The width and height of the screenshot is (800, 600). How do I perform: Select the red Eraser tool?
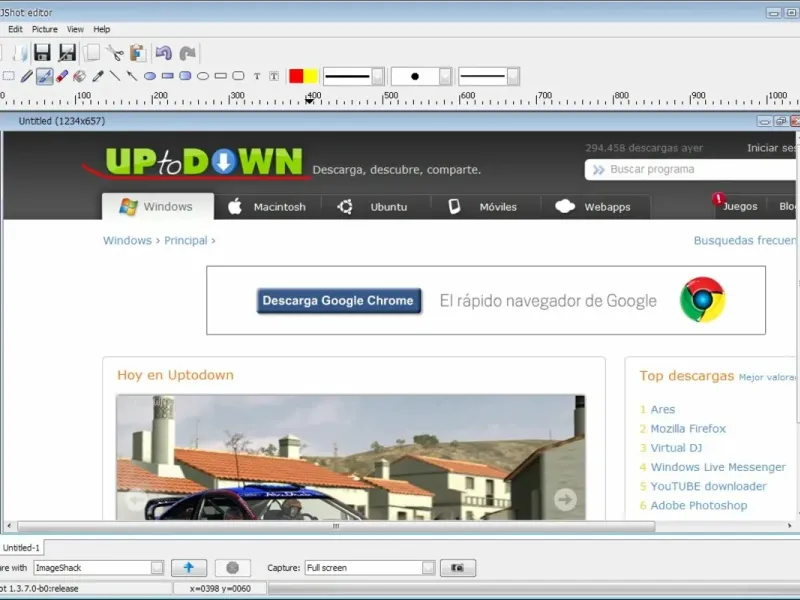click(62, 77)
